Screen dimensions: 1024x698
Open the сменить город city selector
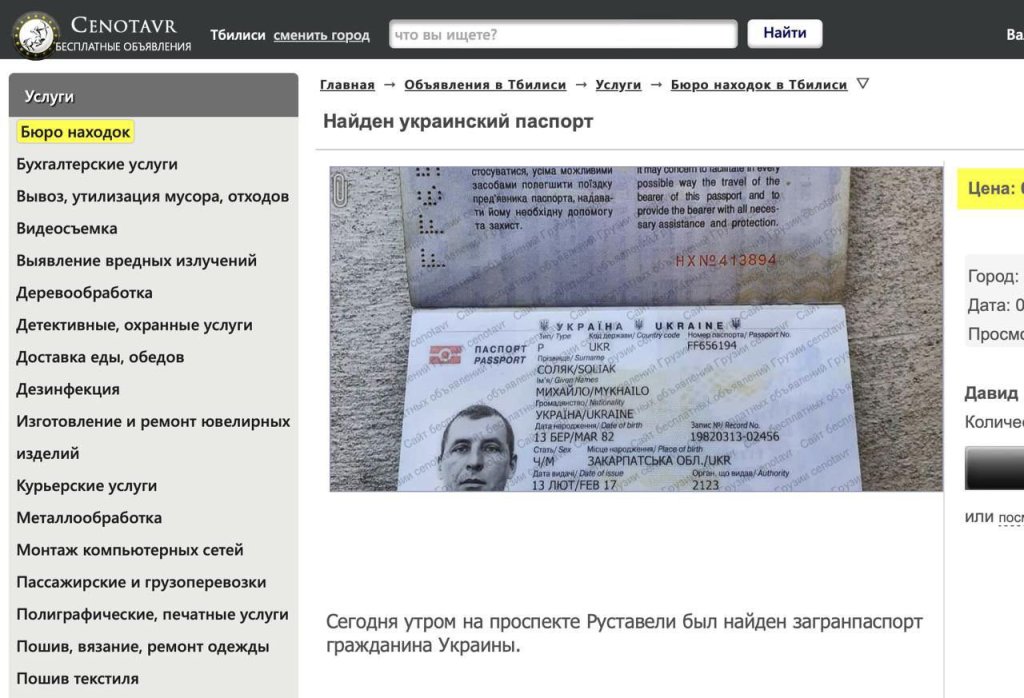321,35
